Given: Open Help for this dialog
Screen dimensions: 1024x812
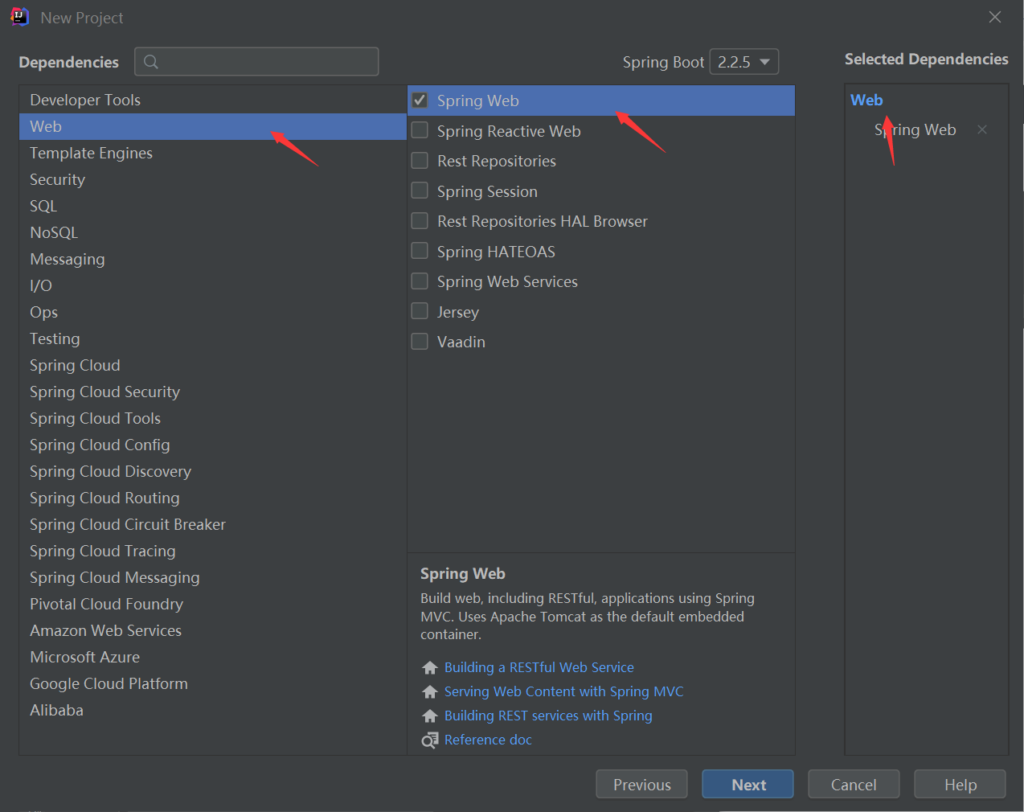Looking at the screenshot, I should click(960, 784).
